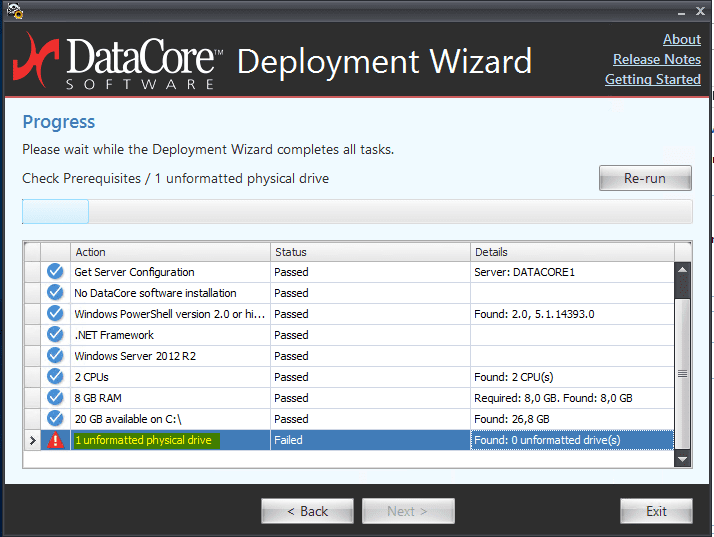
Task: Select the '20 GB available on C:\' text
Action: coord(128,419)
